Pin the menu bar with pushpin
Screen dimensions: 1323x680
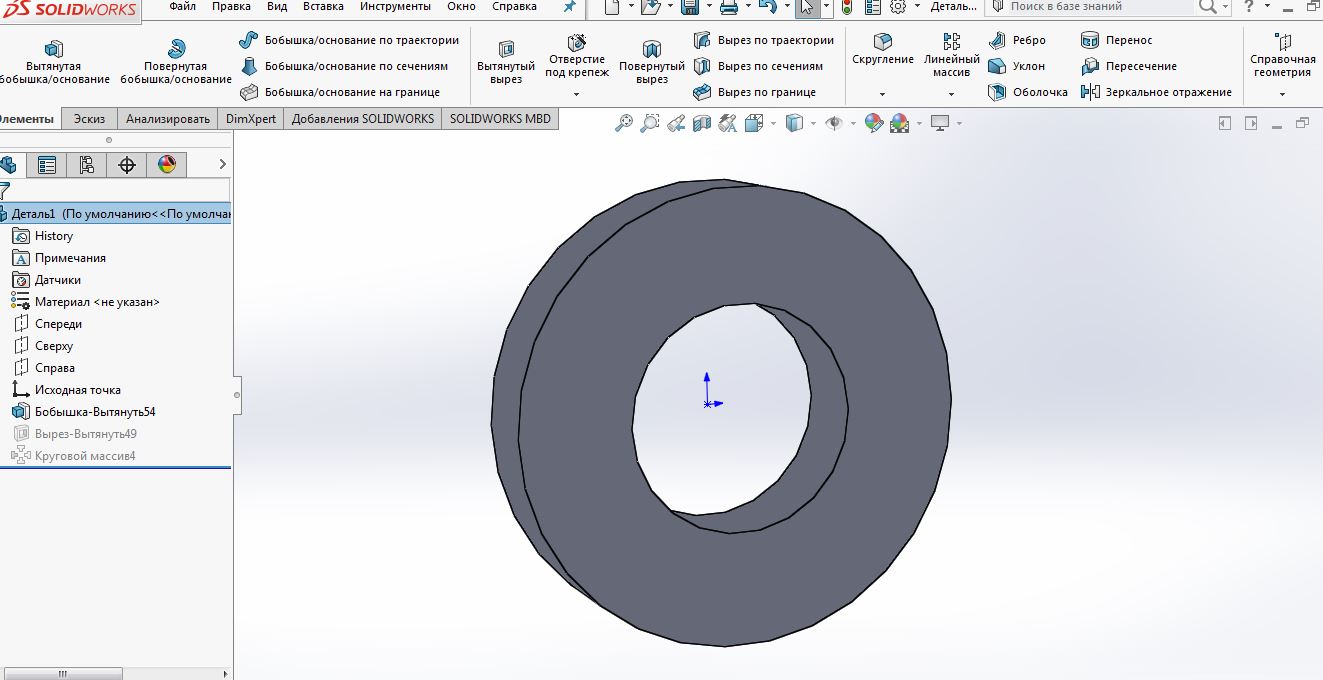[x=569, y=7]
